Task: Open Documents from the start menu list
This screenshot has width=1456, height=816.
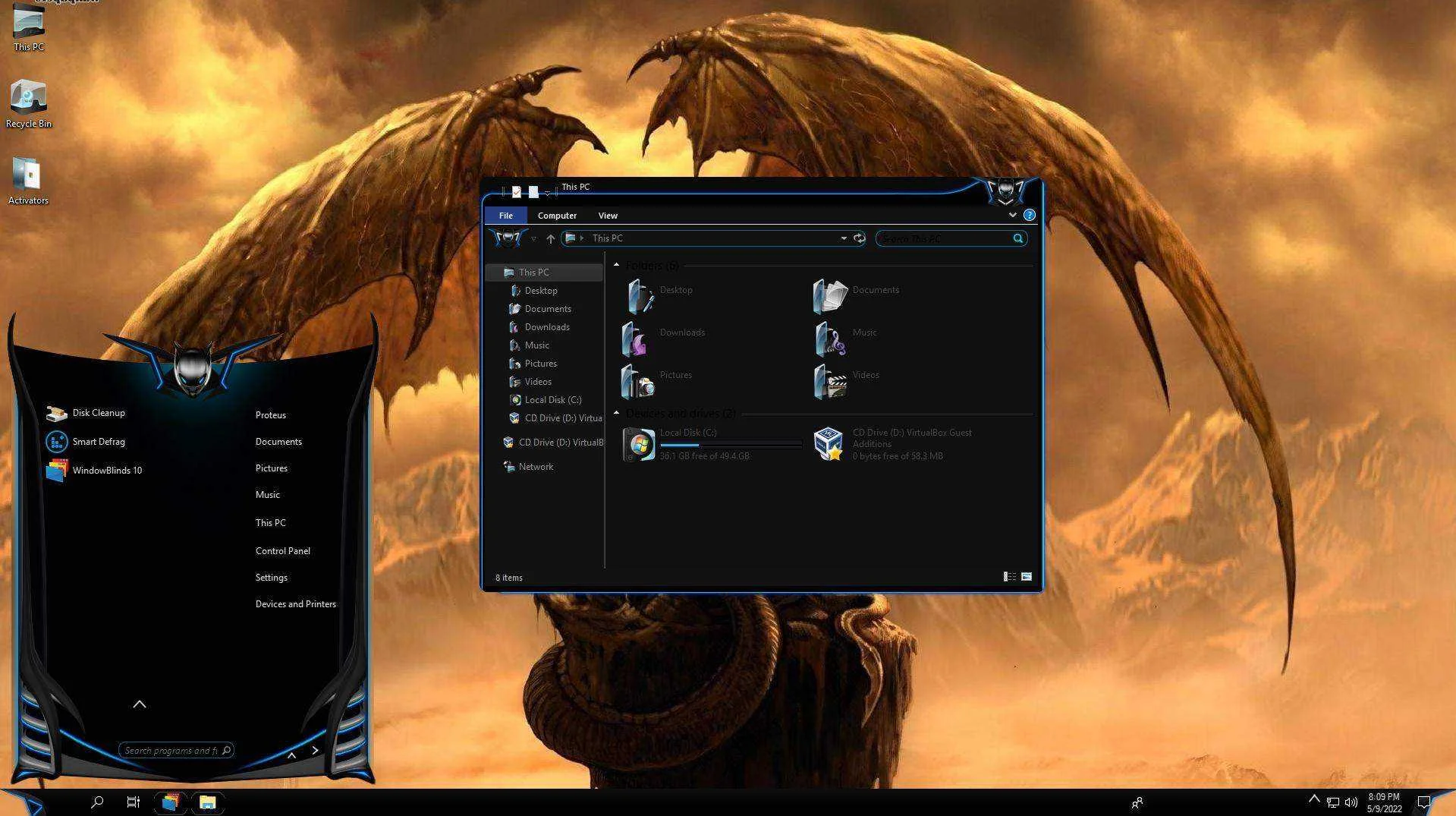Action: 278,442
